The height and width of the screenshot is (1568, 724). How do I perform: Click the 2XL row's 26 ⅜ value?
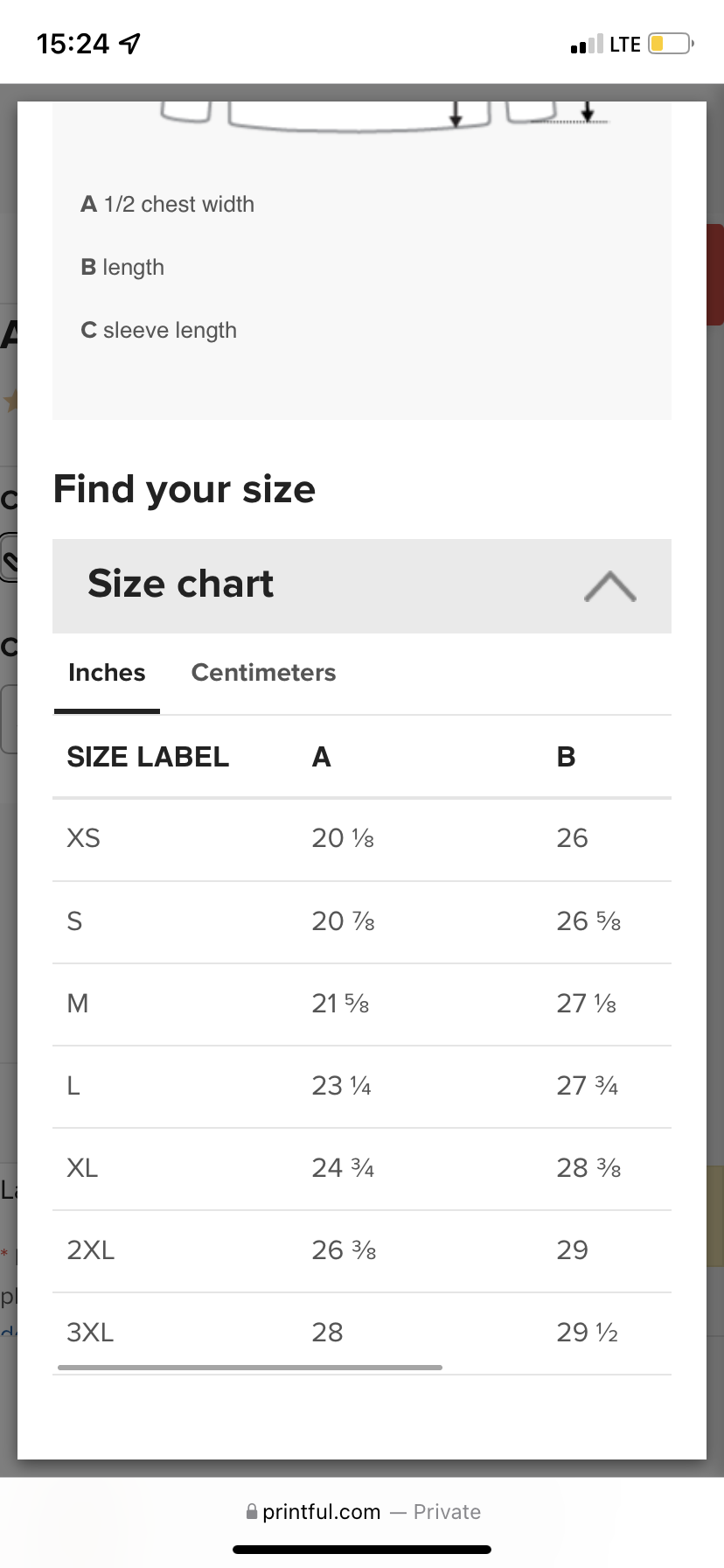tap(344, 1250)
